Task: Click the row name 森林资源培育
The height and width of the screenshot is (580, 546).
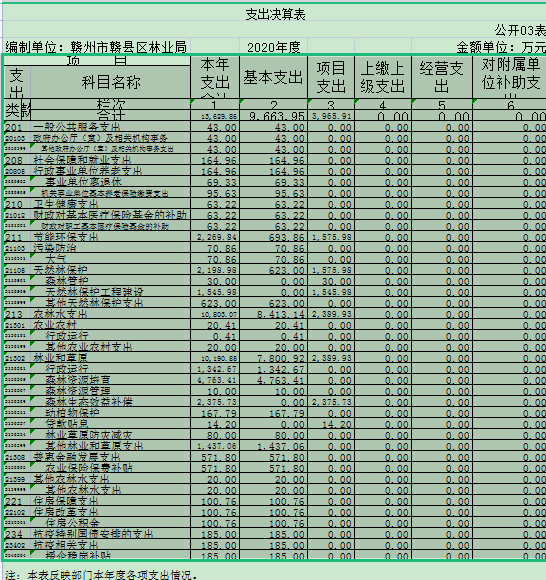Action: click(78, 380)
